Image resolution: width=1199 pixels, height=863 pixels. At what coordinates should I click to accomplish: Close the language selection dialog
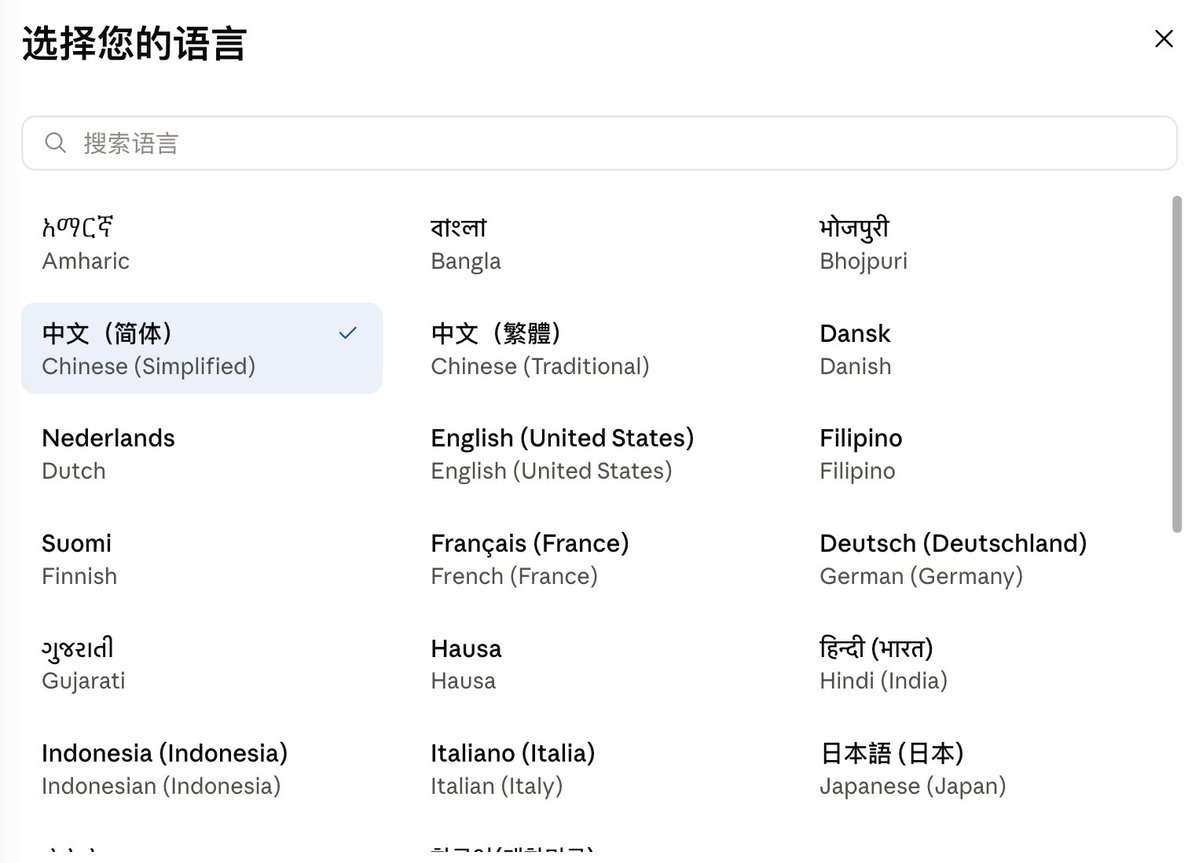(x=1163, y=39)
